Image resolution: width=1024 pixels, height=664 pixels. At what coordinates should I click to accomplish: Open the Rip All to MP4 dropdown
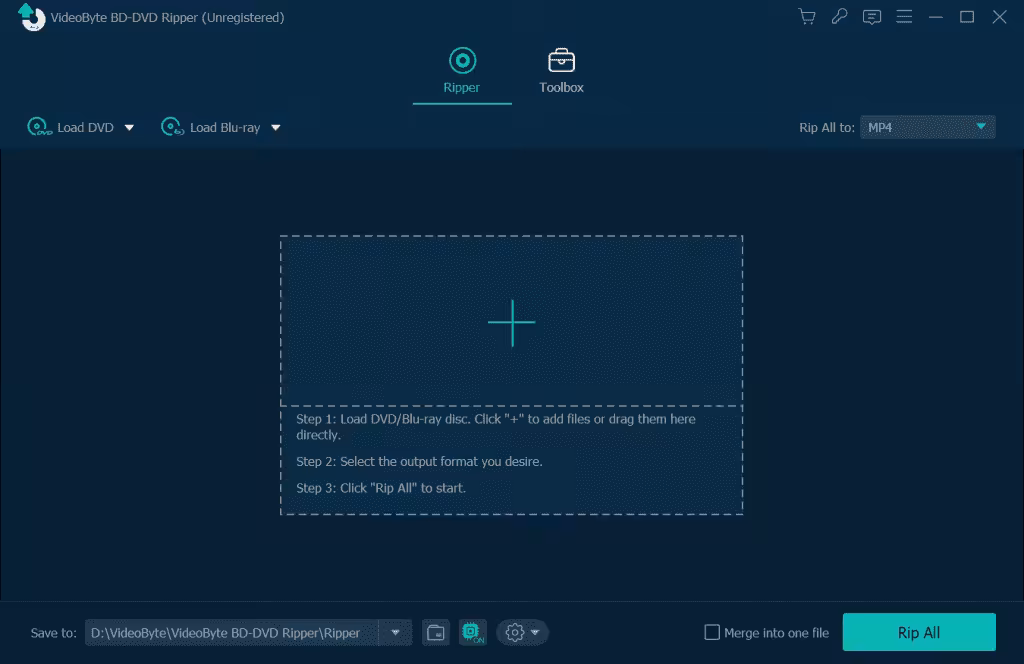(927, 127)
